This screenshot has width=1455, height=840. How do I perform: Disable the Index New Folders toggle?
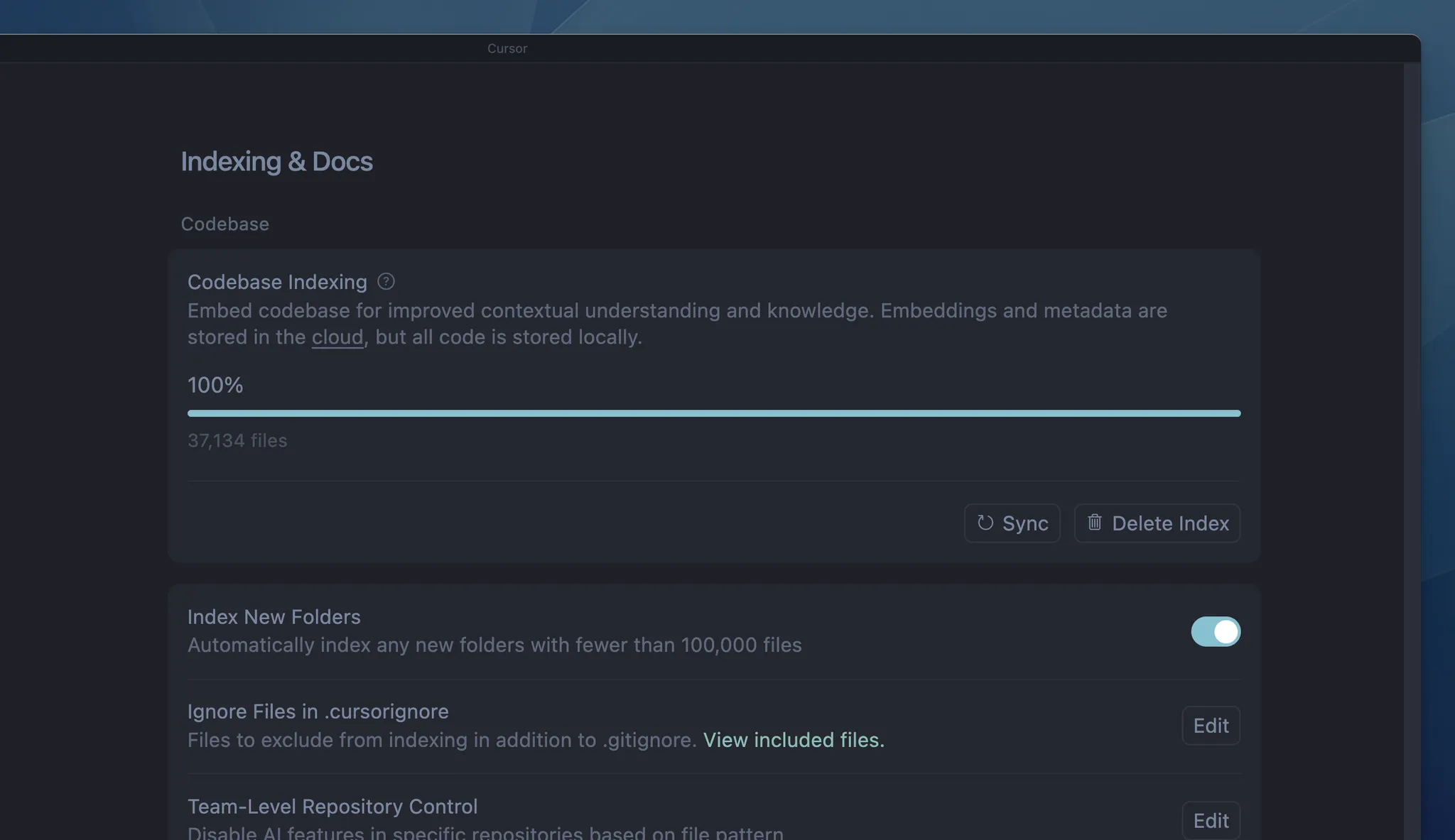(x=1216, y=631)
